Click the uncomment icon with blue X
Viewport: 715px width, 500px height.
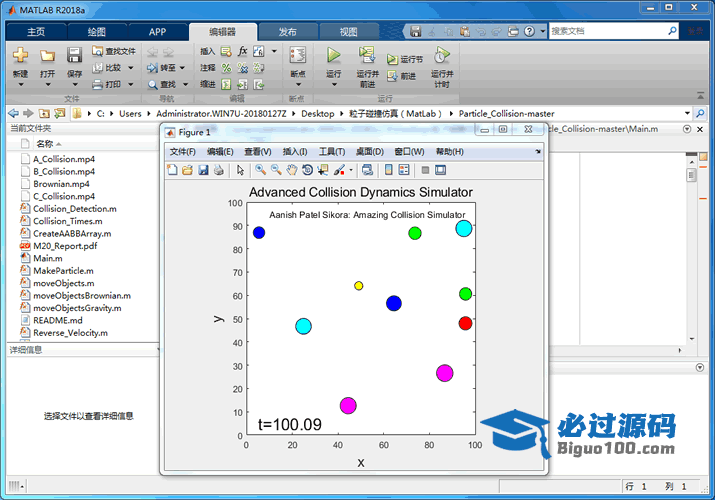click(243, 68)
